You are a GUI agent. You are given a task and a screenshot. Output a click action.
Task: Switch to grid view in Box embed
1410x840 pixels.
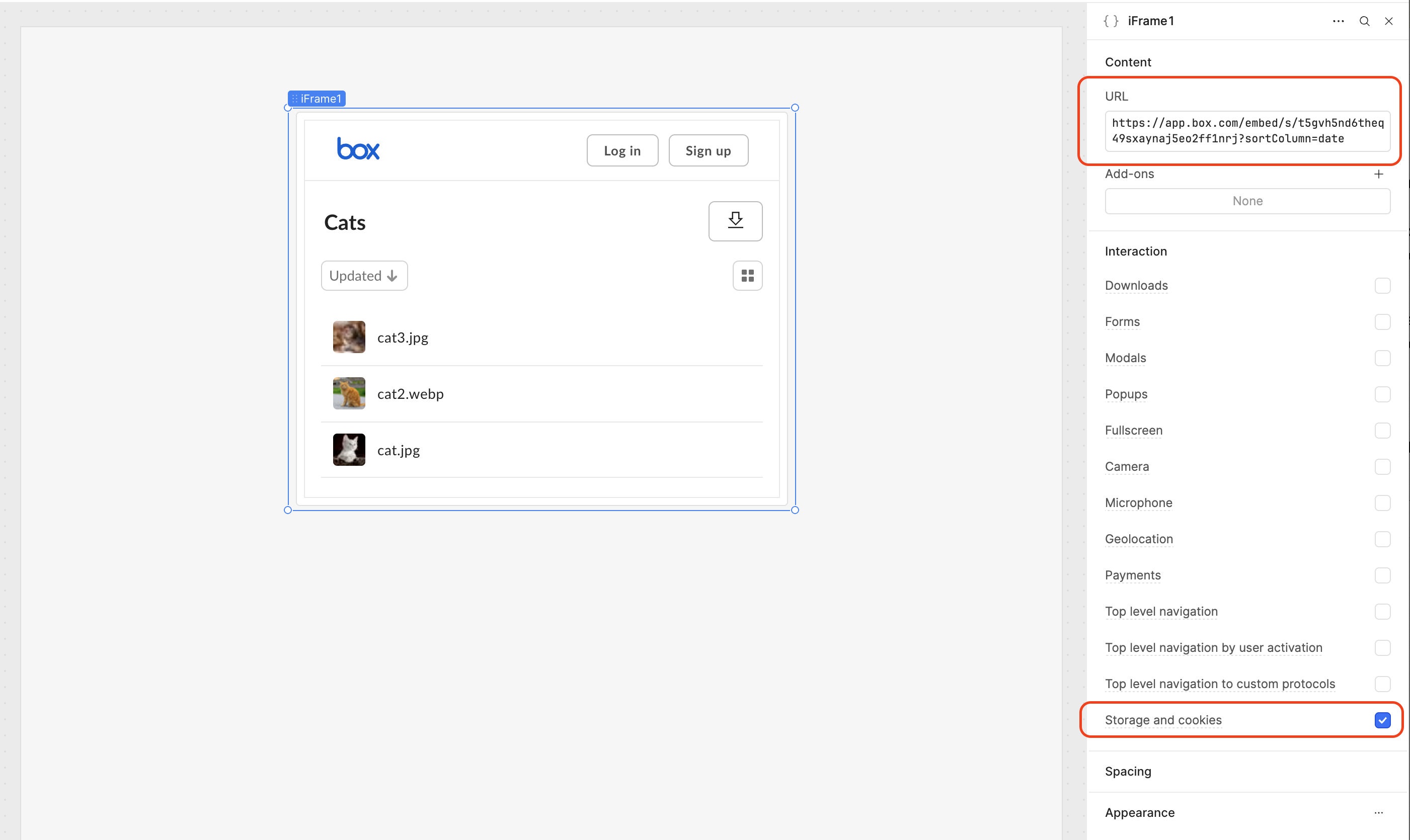coord(747,276)
